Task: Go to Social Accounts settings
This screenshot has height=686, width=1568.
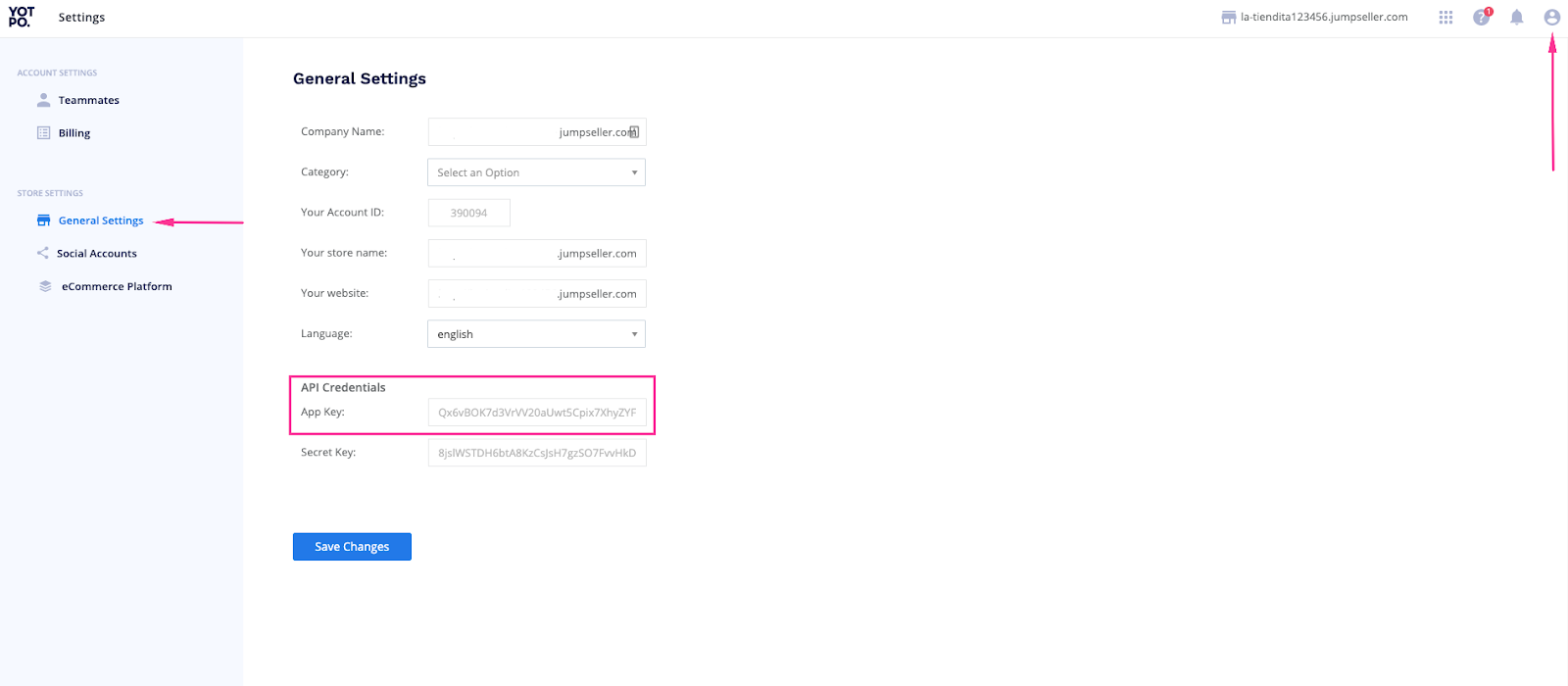Action: pyautogui.click(x=97, y=254)
